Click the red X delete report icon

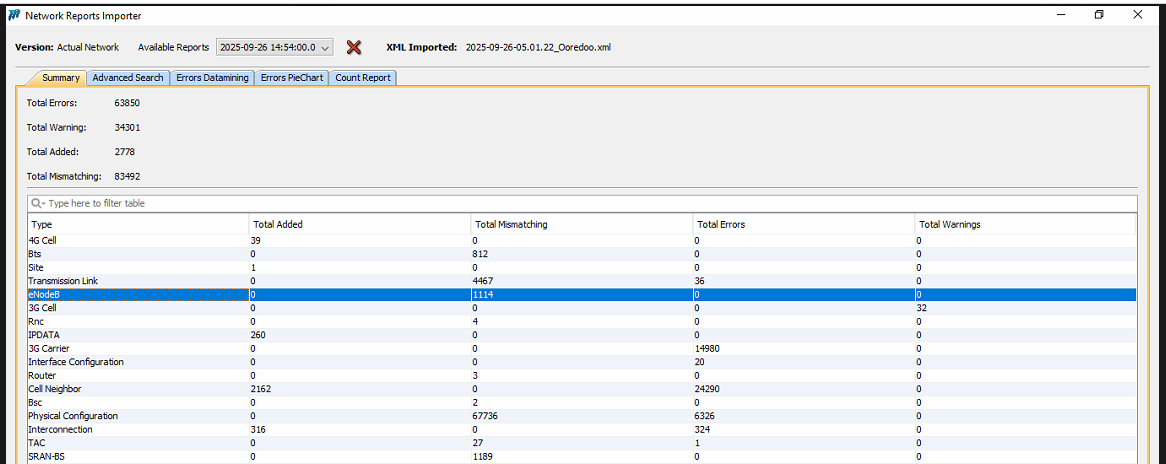pyautogui.click(x=353, y=47)
